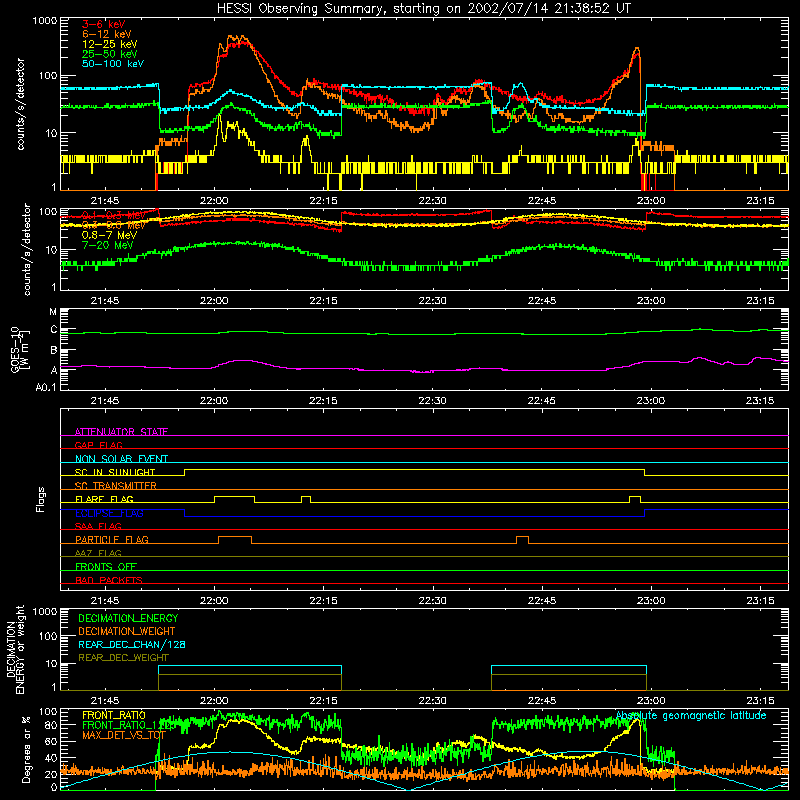Image resolution: width=800 pixels, height=800 pixels.
Task: Click the PARTICLE_FLAG pulse near 22:42
Action: pyautogui.click(x=522, y=540)
